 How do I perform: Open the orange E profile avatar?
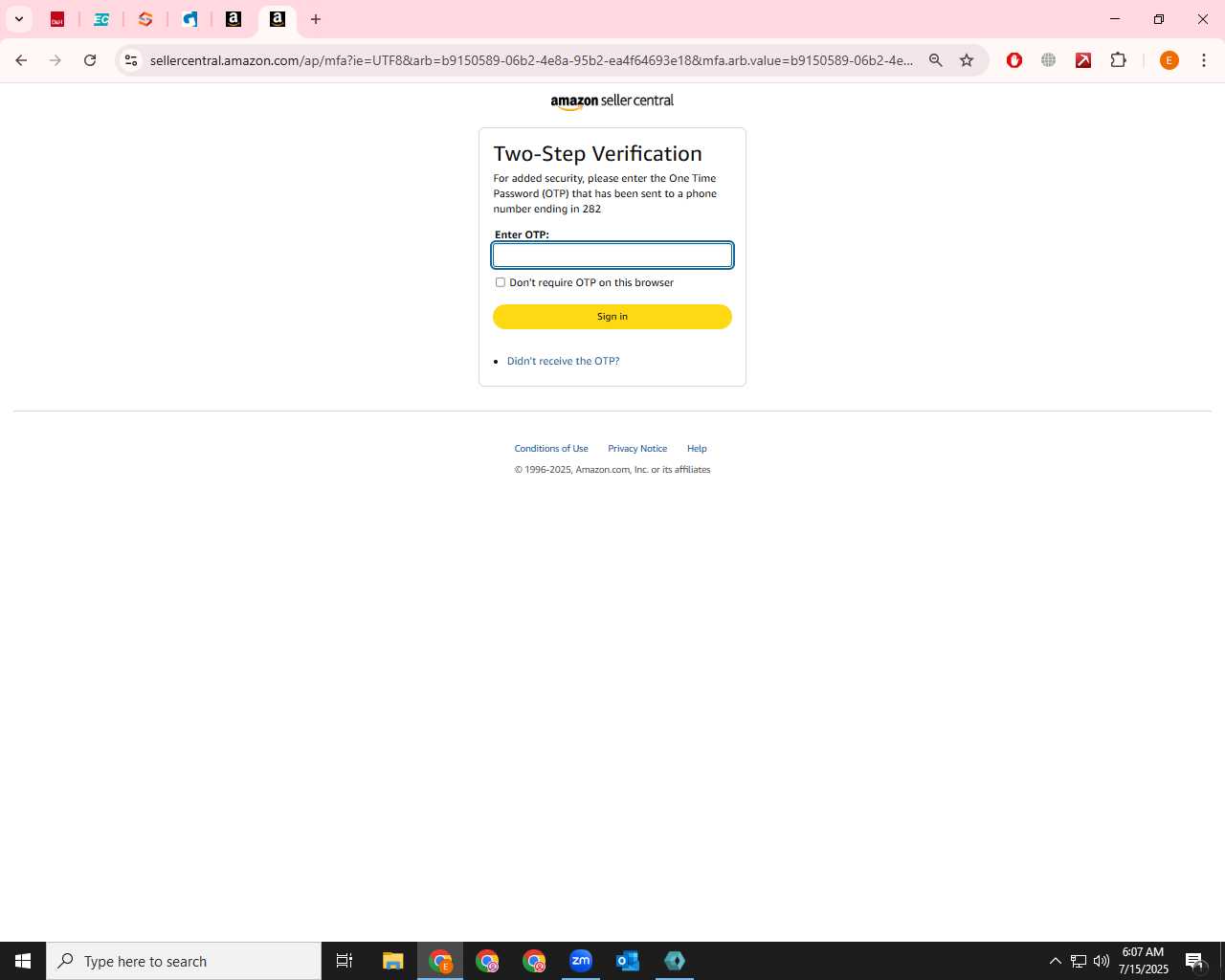[1169, 60]
